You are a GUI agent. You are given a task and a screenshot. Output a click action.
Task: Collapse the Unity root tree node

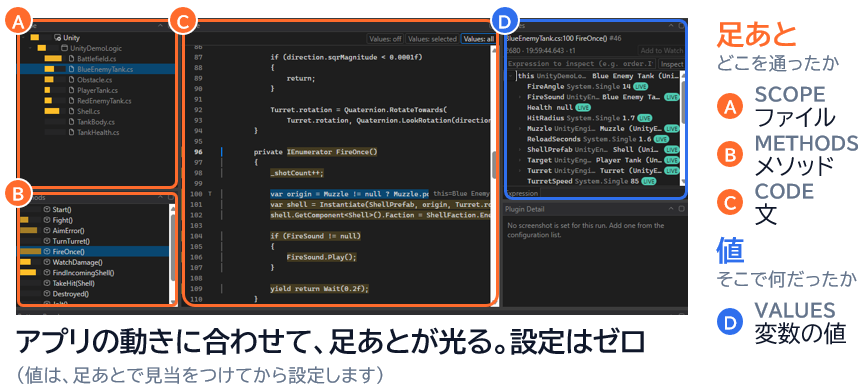pos(23,38)
